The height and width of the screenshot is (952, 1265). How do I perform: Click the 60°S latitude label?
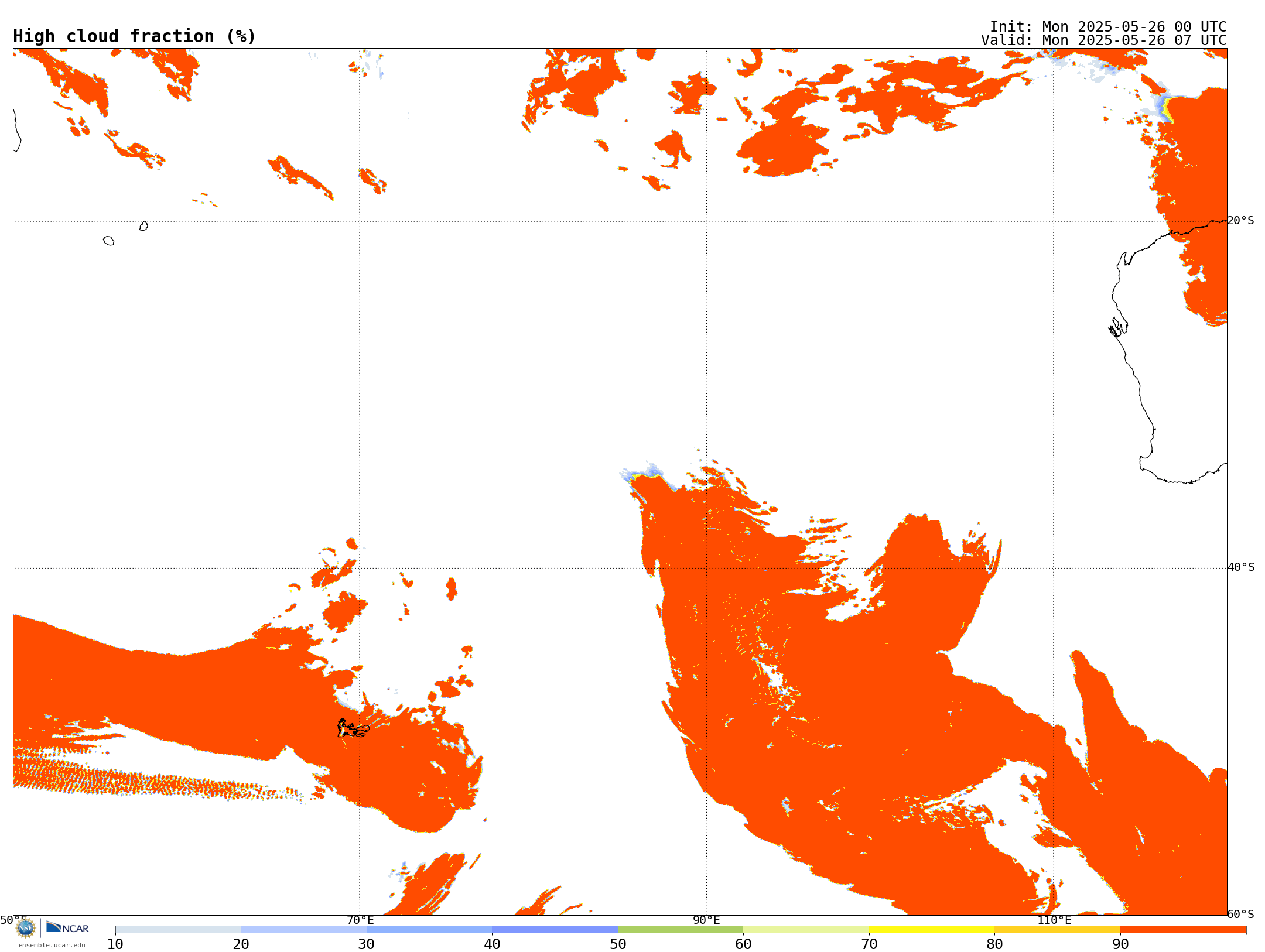coord(1241,914)
